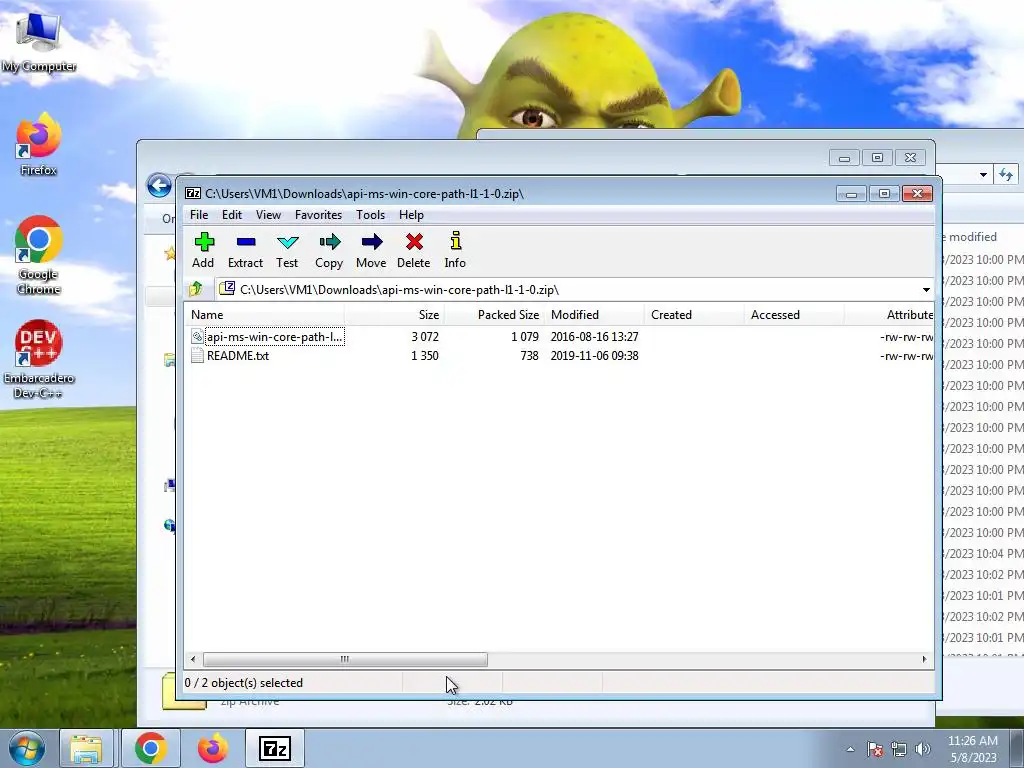Image resolution: width=1024 pixels, height=768 pixels.
Task: Click the Copy toolbar icon
Action: [x=329, y=250]
